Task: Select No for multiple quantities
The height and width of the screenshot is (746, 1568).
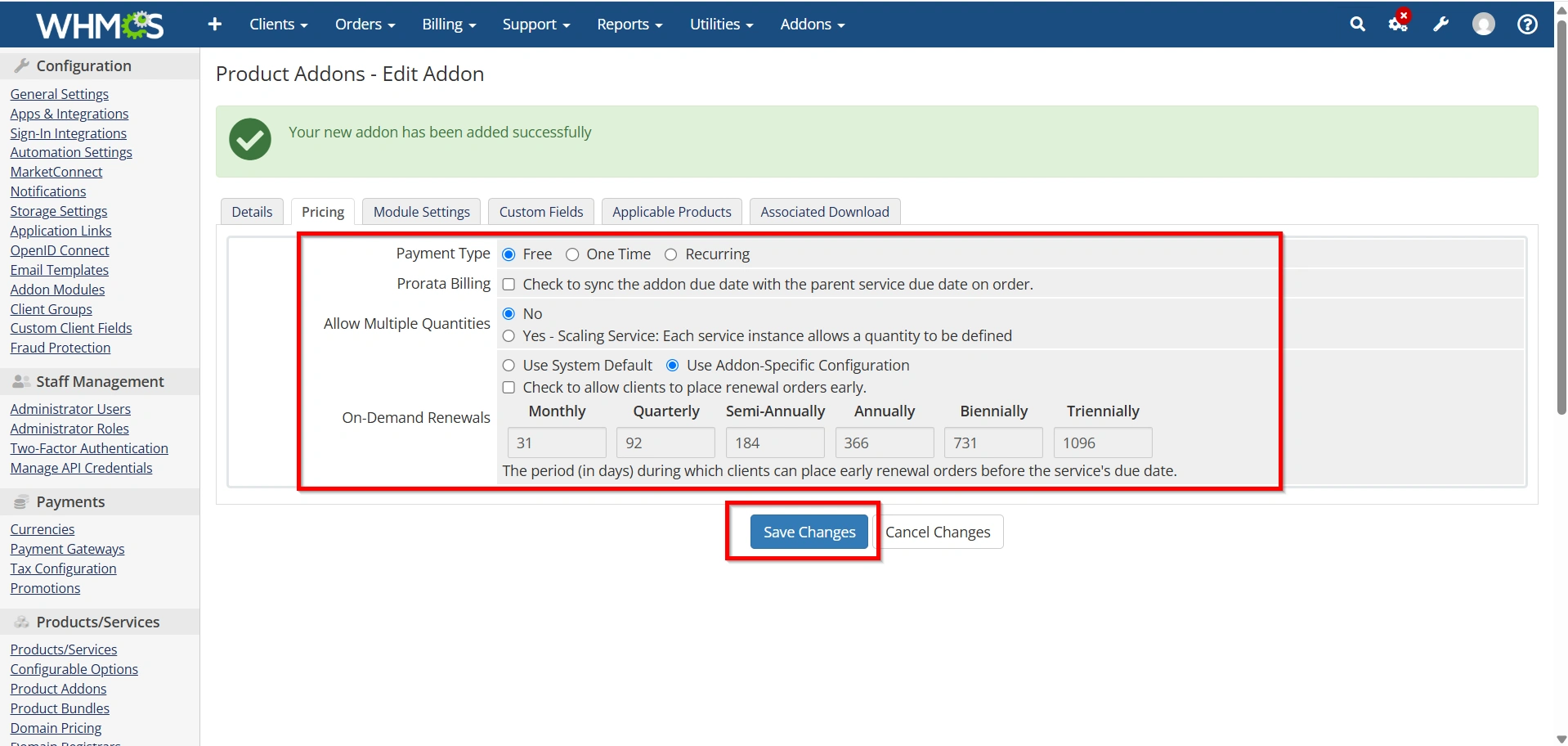Action: click(x=508, y=314)
